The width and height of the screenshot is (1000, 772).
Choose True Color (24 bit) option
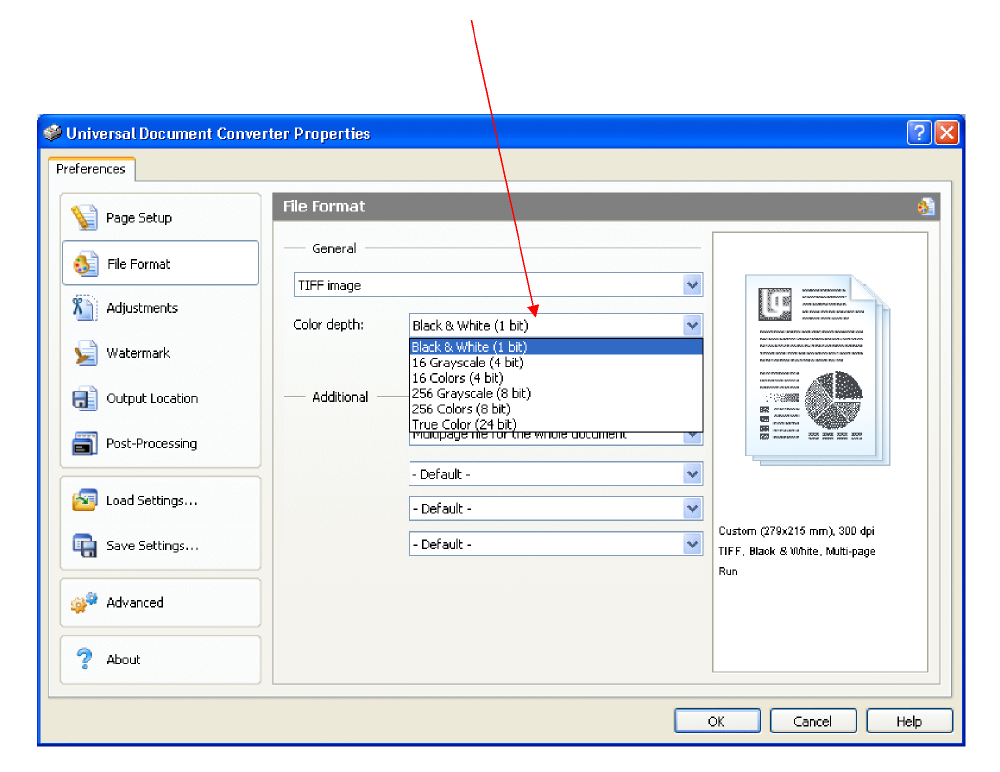pyautogui.click(x=555, y=424)
